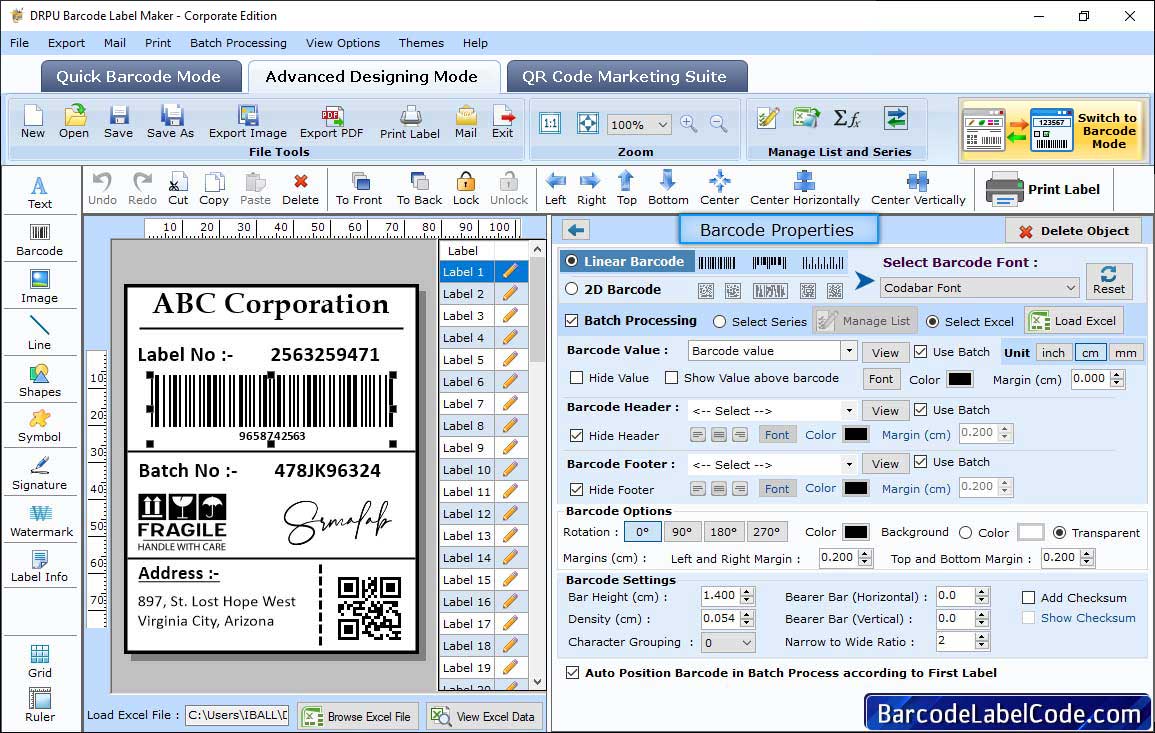Uncheck the Hide Header checkbox
The height and width of the screenshot is (733, 1155).
coord(577,435)
